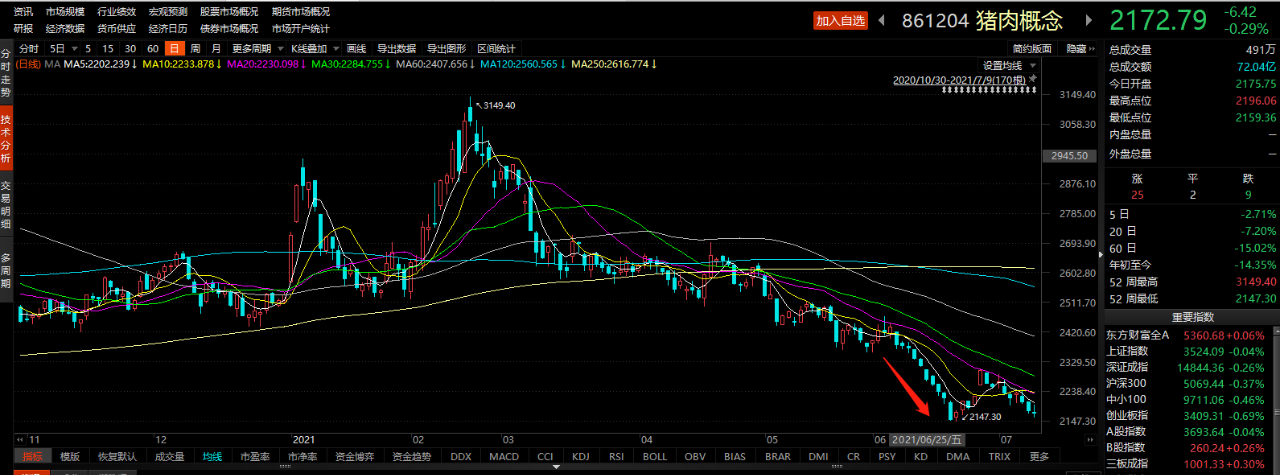The height and width of the screenshot is (475, 1280).
Task: Click the 2020/10/30-2021/7/9 date range link
Action: [958, 78]
